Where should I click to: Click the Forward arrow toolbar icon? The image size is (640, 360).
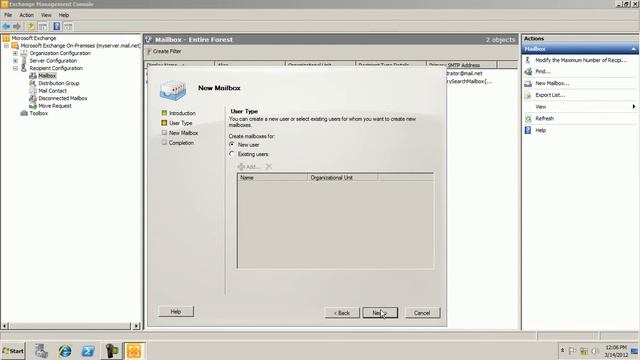click(17, 27)
